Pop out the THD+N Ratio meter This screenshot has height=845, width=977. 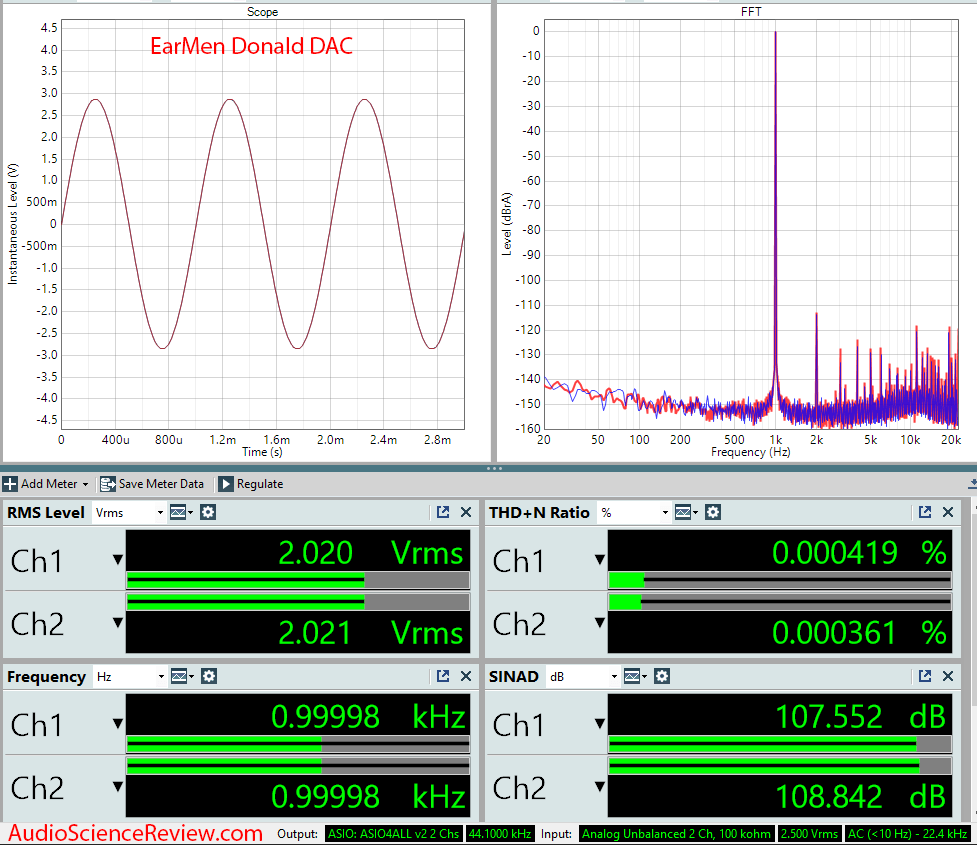925,512
